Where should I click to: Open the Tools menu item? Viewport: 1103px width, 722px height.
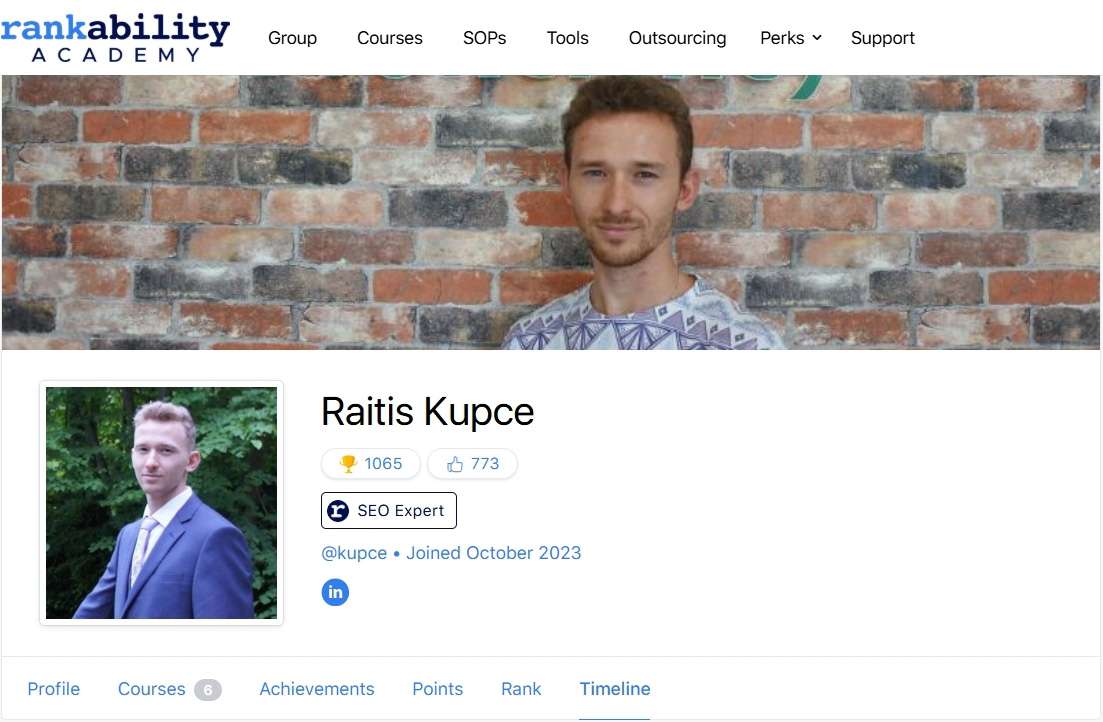(x=568, y=38)
